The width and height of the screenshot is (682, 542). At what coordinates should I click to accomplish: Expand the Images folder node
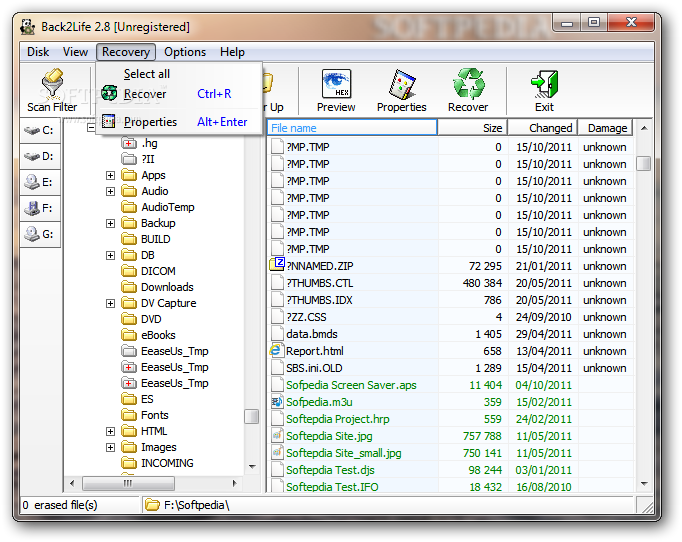tap(110, 447)
